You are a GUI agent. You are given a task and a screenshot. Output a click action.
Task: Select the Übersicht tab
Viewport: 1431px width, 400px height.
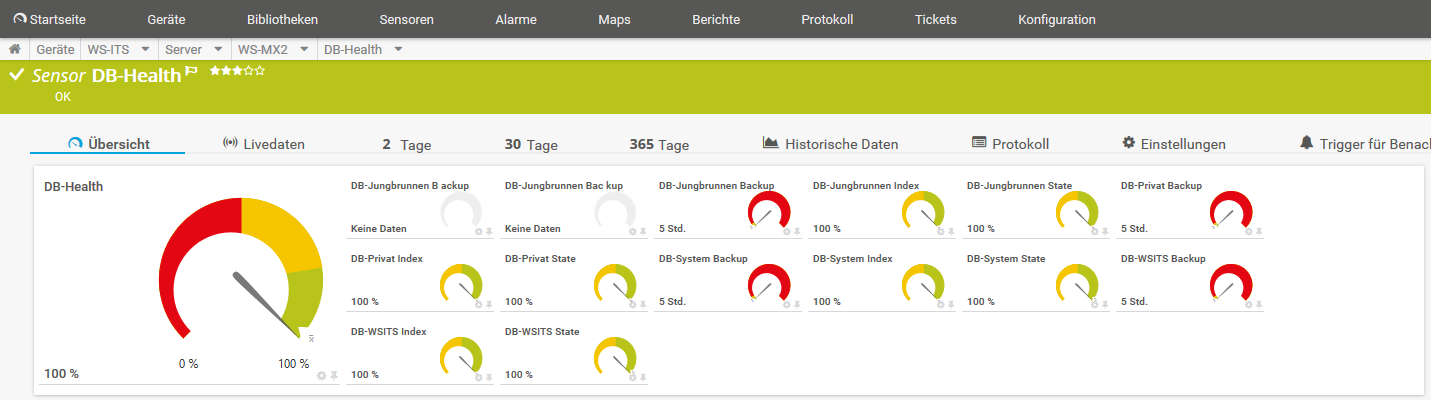[108, 144]
